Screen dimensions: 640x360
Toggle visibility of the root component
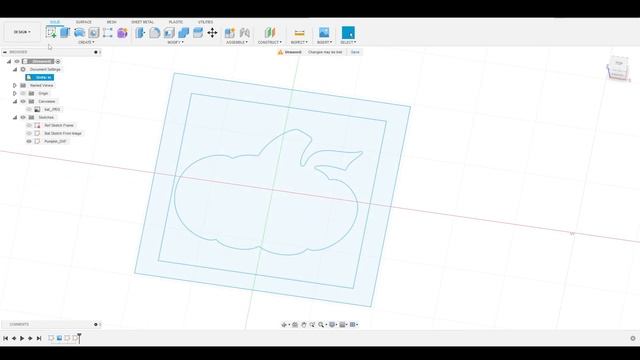point(17,62)
